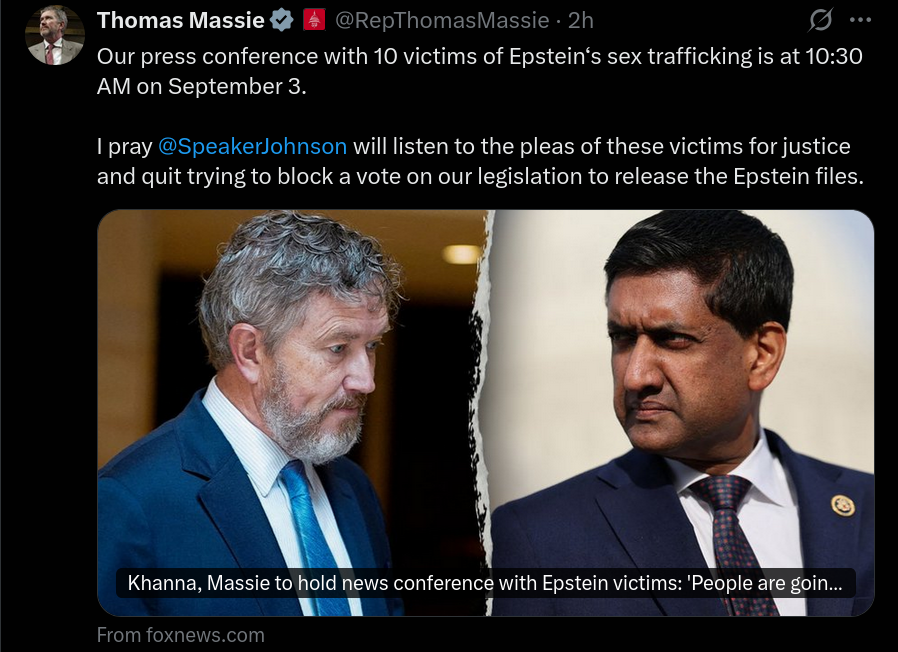Viewport: 898px width, 652px height.
Task: Open the Grok explain-post icon
Action: click(820, 21)
